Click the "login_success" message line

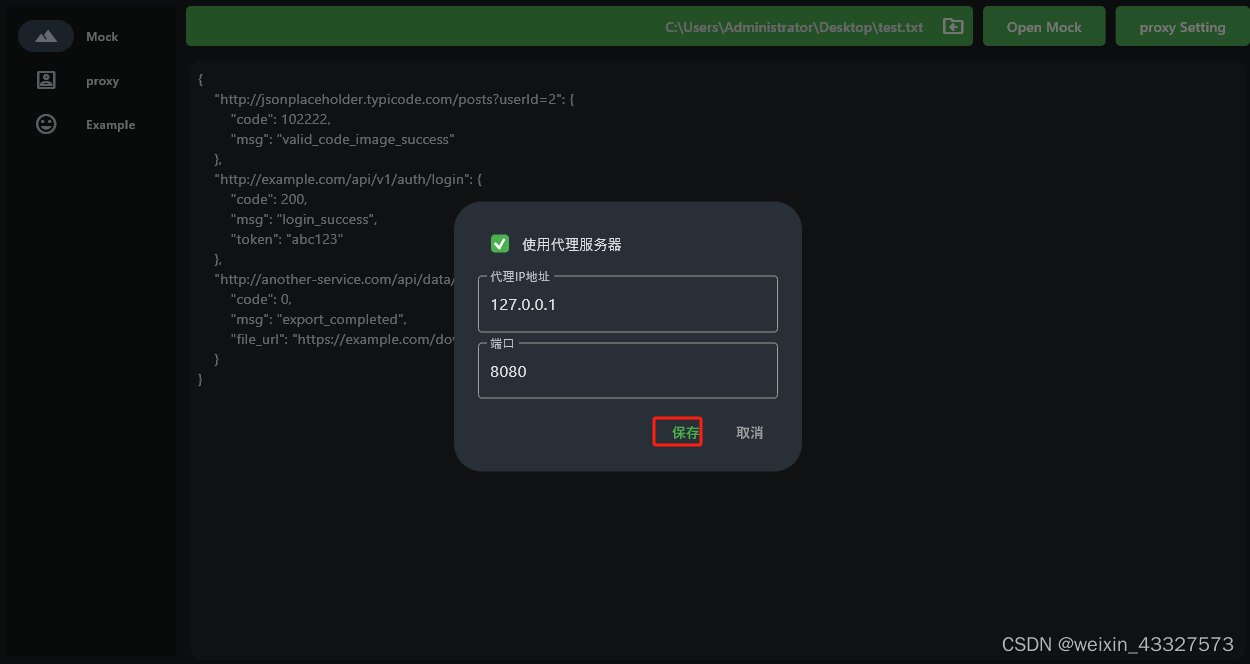[304, 219]
